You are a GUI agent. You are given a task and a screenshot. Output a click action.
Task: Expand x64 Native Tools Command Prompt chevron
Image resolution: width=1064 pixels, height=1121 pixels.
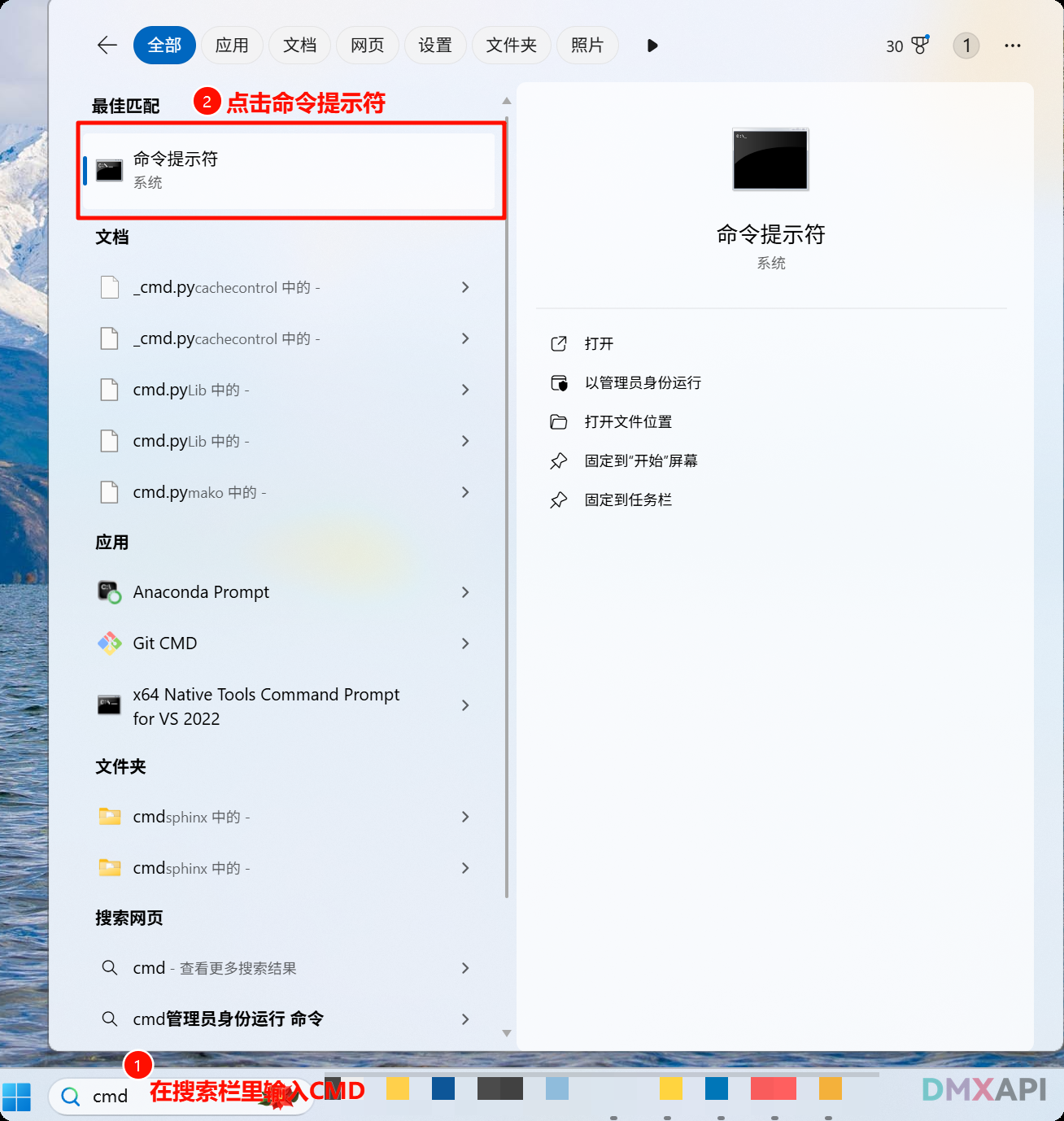[x=465, y=705]
